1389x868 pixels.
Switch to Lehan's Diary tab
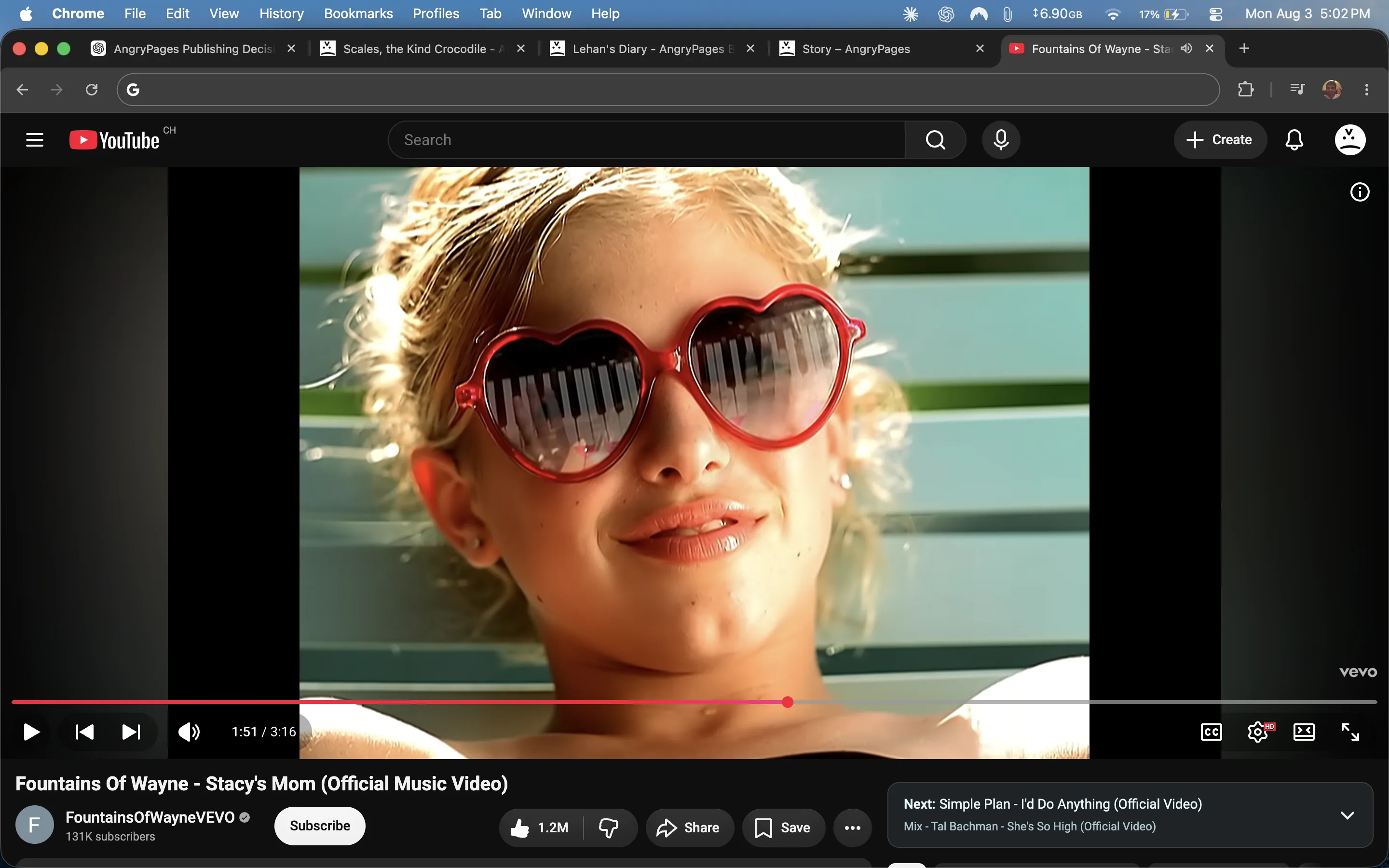pyautogui.click(x=653, y=49)
